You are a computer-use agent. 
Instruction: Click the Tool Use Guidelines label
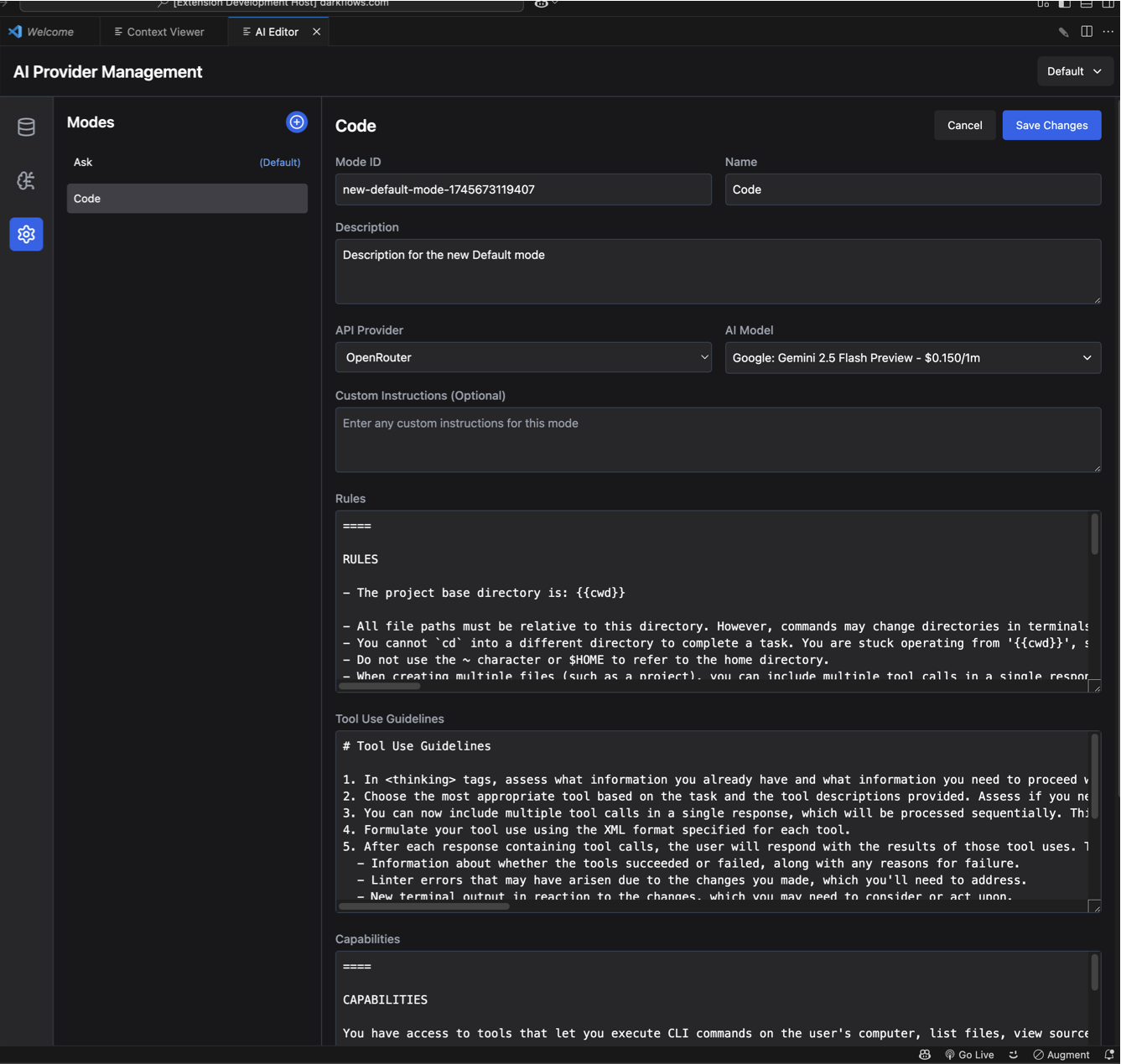pos(390,719)
